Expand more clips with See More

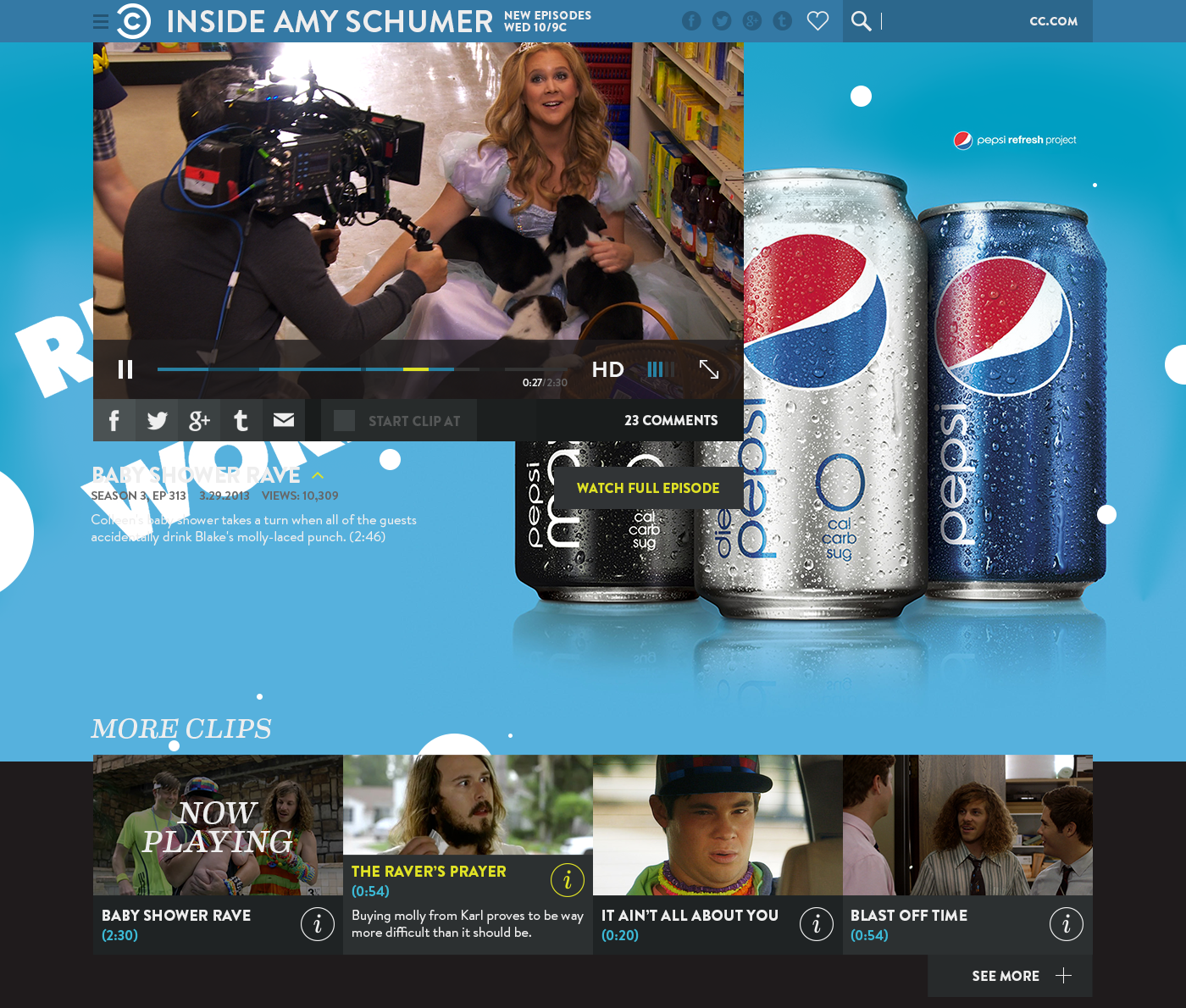click(x=1010, y=976)
